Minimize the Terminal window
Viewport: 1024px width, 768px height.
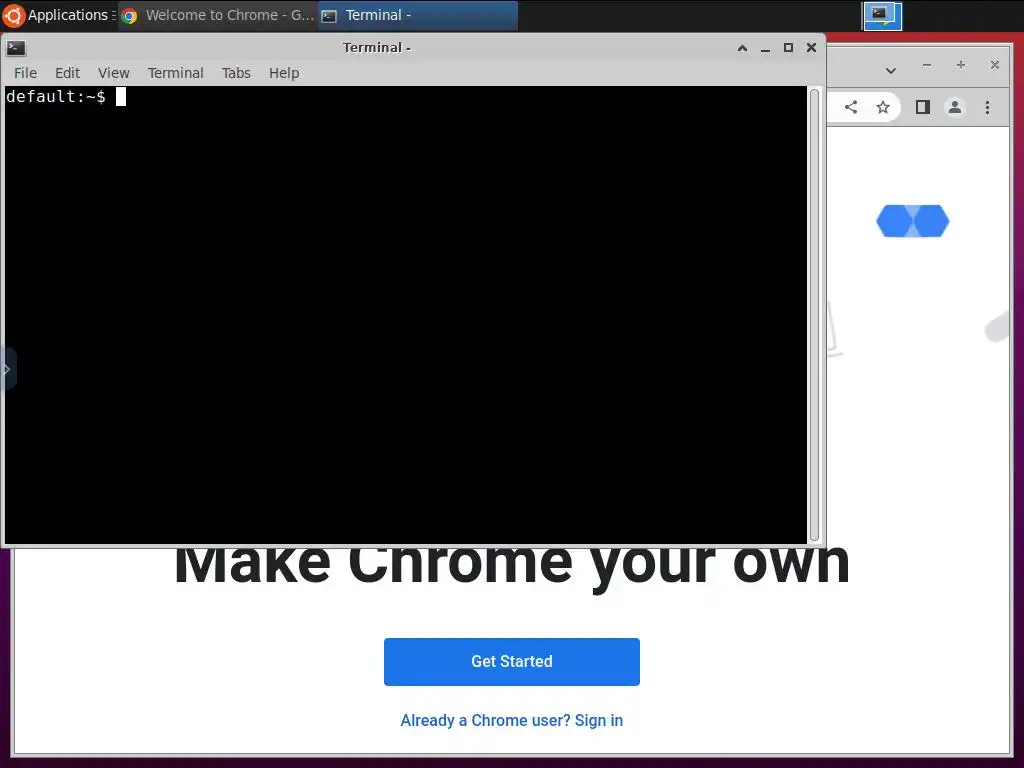pyautogui.click(x=765, y=48)
